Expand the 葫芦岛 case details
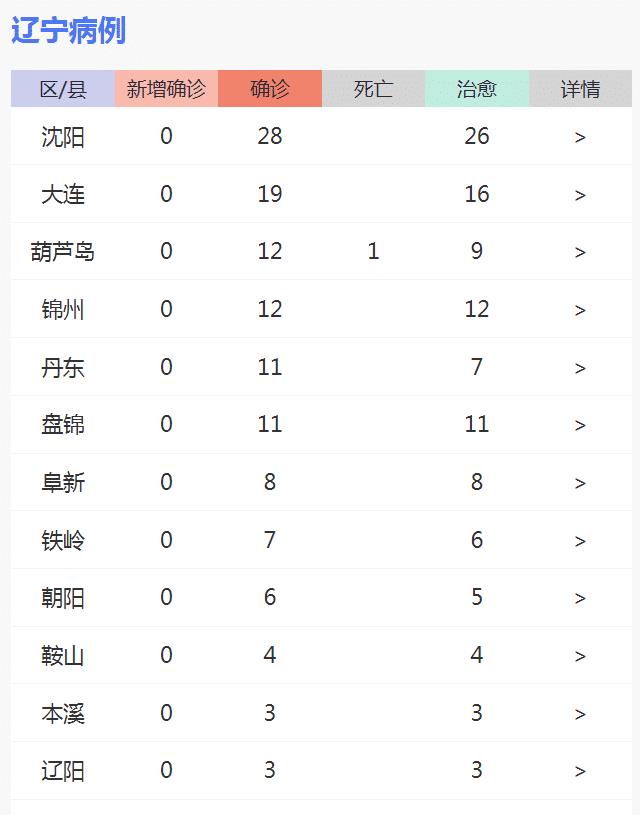Screen dimensions: 640x815 pos(580,251)
